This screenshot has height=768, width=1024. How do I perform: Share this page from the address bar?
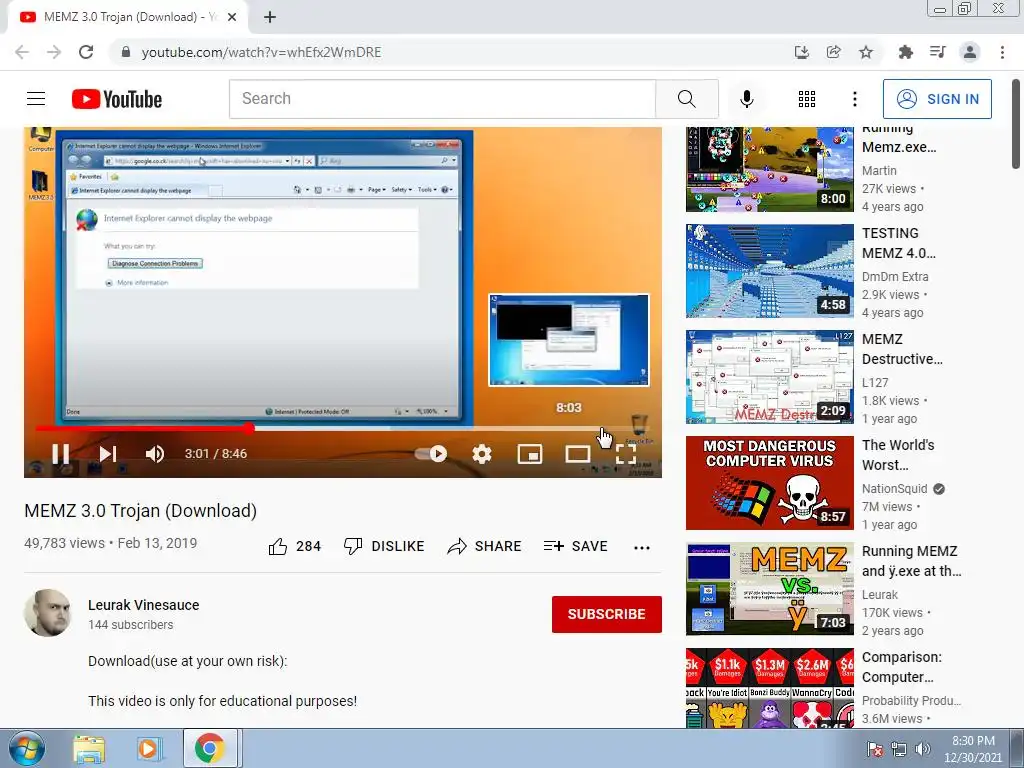pyautogui.click(x=833, y=52)
